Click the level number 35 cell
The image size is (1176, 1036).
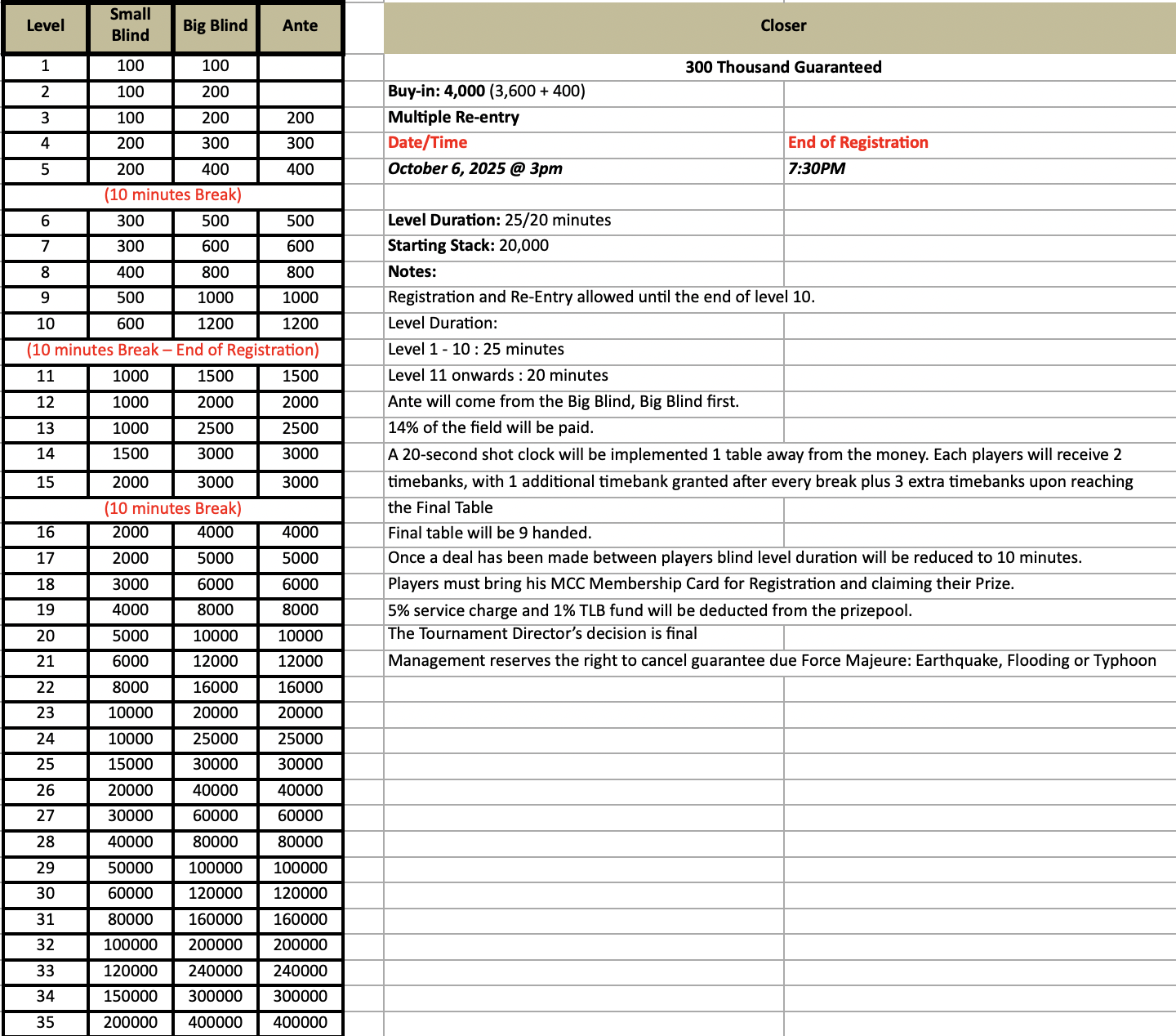coord(46,1023)
